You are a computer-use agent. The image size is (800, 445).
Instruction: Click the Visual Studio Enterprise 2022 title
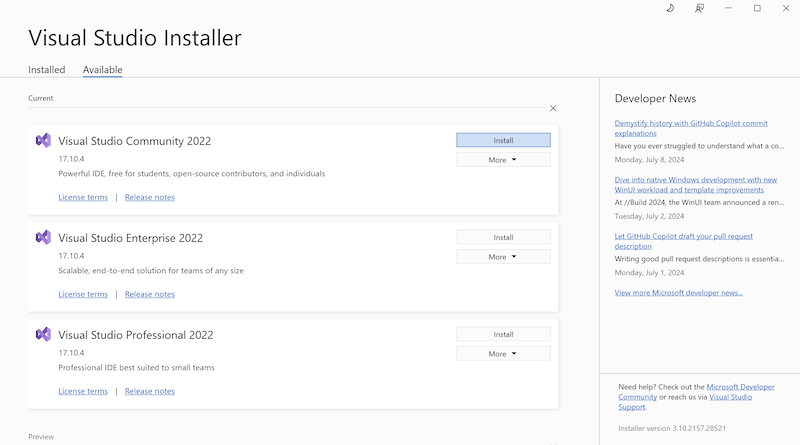click(x=131, y=238)
